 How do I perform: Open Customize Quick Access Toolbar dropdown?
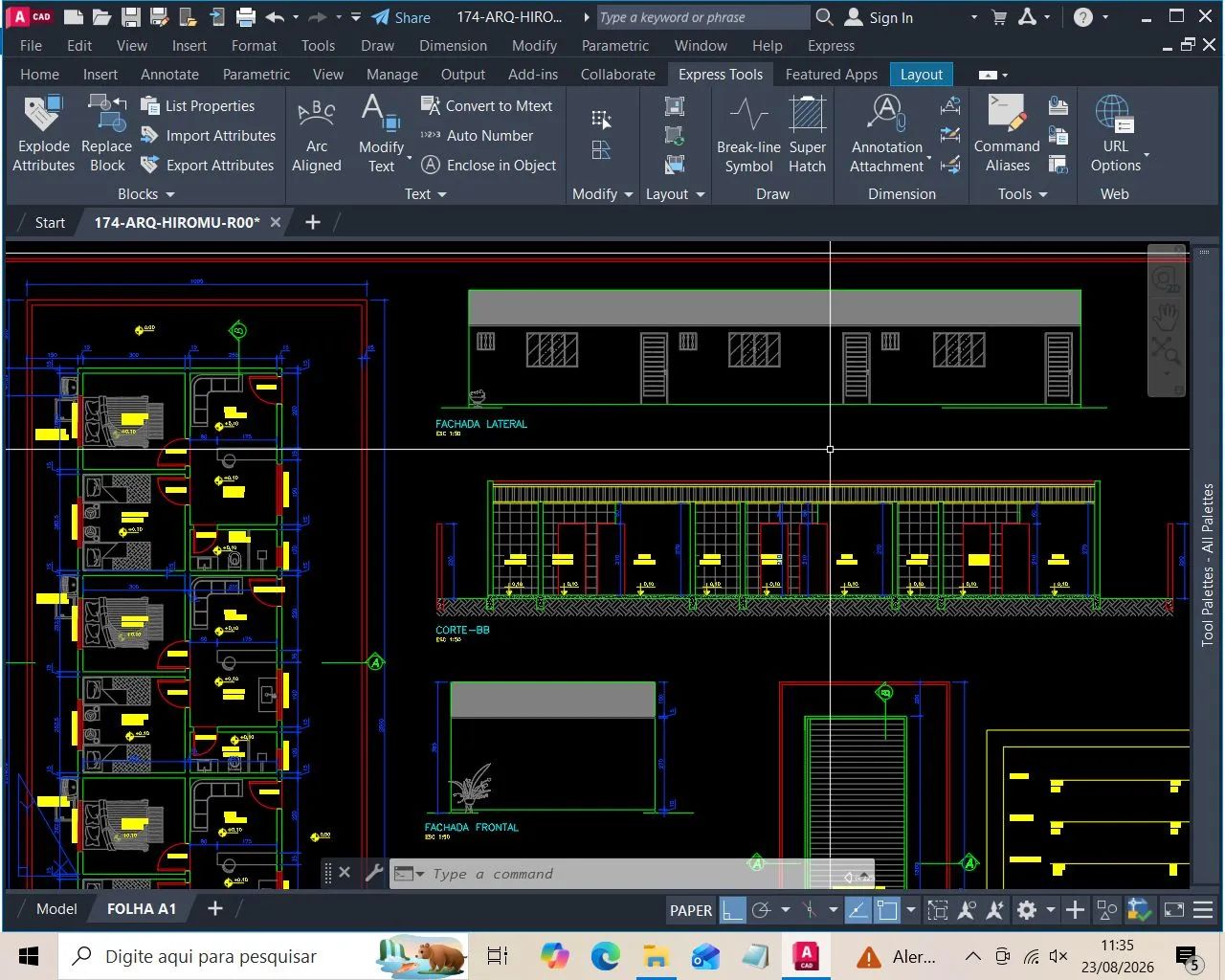click(356, 17)
